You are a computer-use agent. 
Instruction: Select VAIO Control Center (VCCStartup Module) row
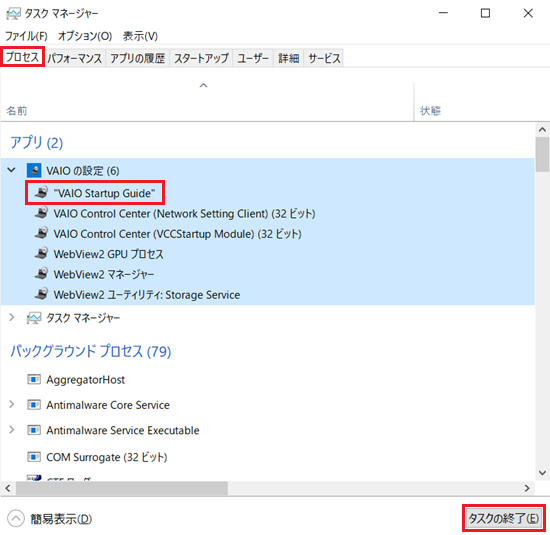click(x=268, y=234)
